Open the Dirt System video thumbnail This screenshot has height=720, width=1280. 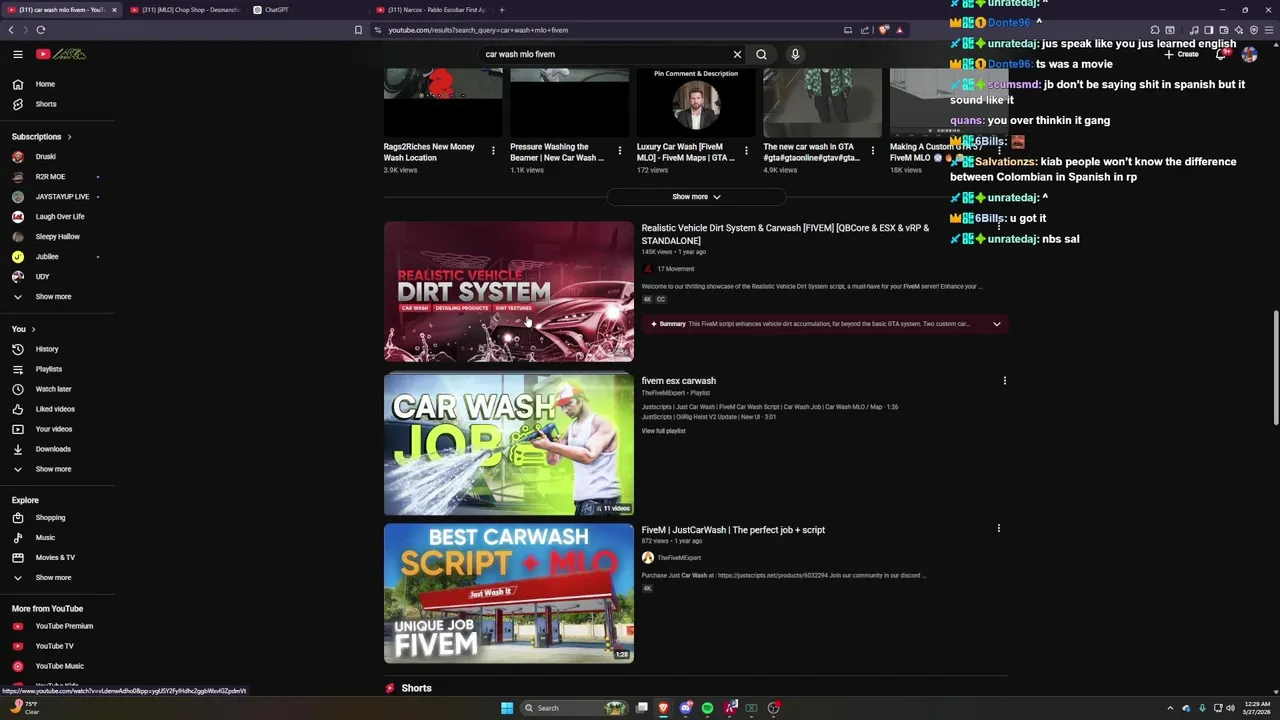(x=509, y=292)
